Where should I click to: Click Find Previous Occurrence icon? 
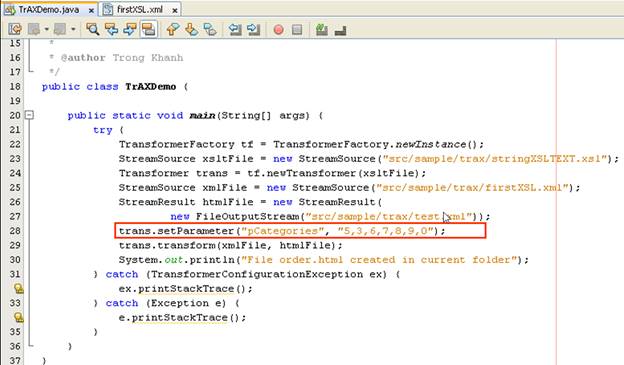coord(111,29)
